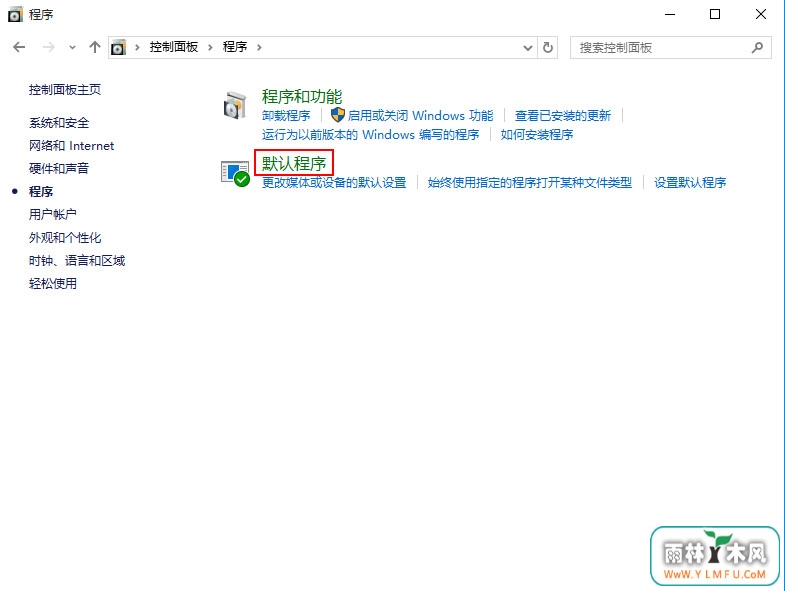This screenshot has width=785, height=591.
Task: Open 时钟、语言和区域 category
Action: [77, 260]
